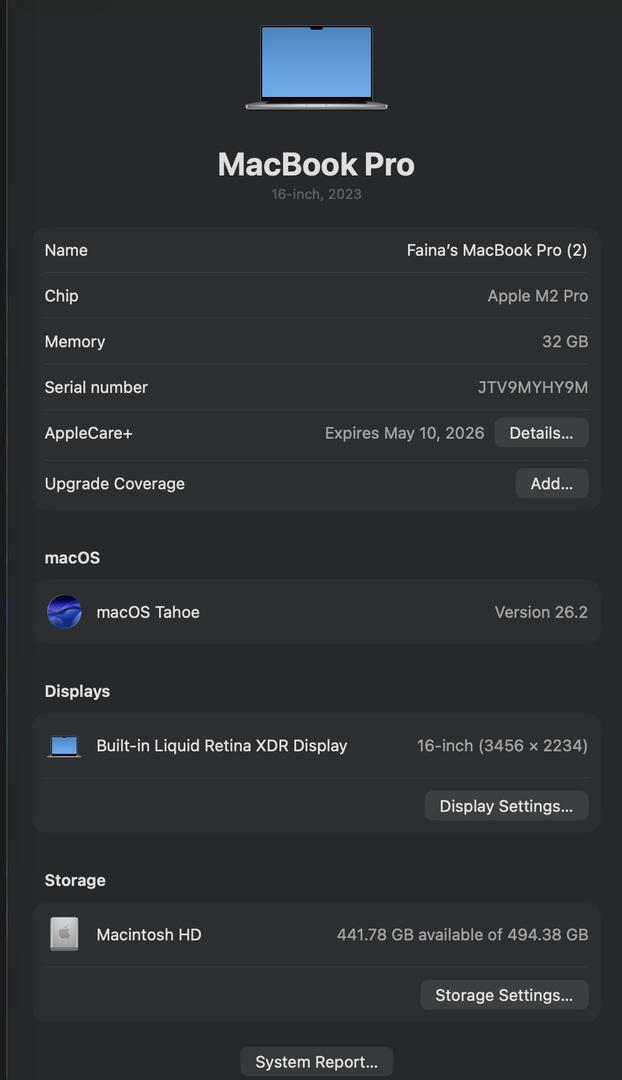Open Storage Settings
The height and width of the screenshot is (1080, 622).
click(504, 995)
